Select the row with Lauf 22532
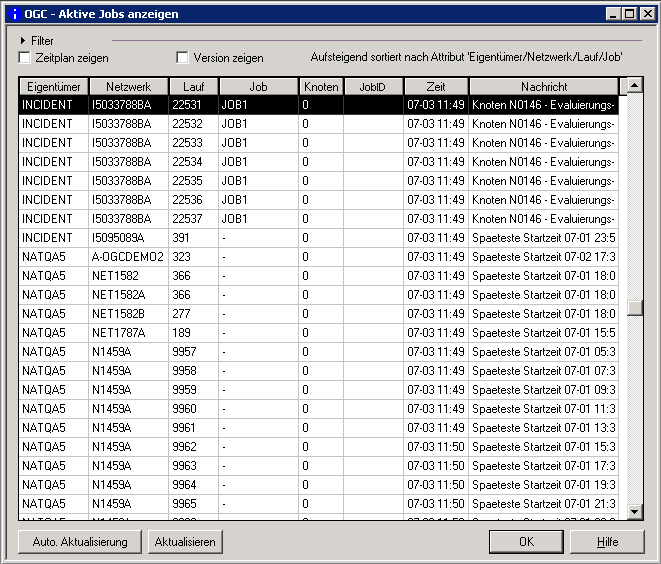This screenshot has height=564, width=661. pos(319,124)
